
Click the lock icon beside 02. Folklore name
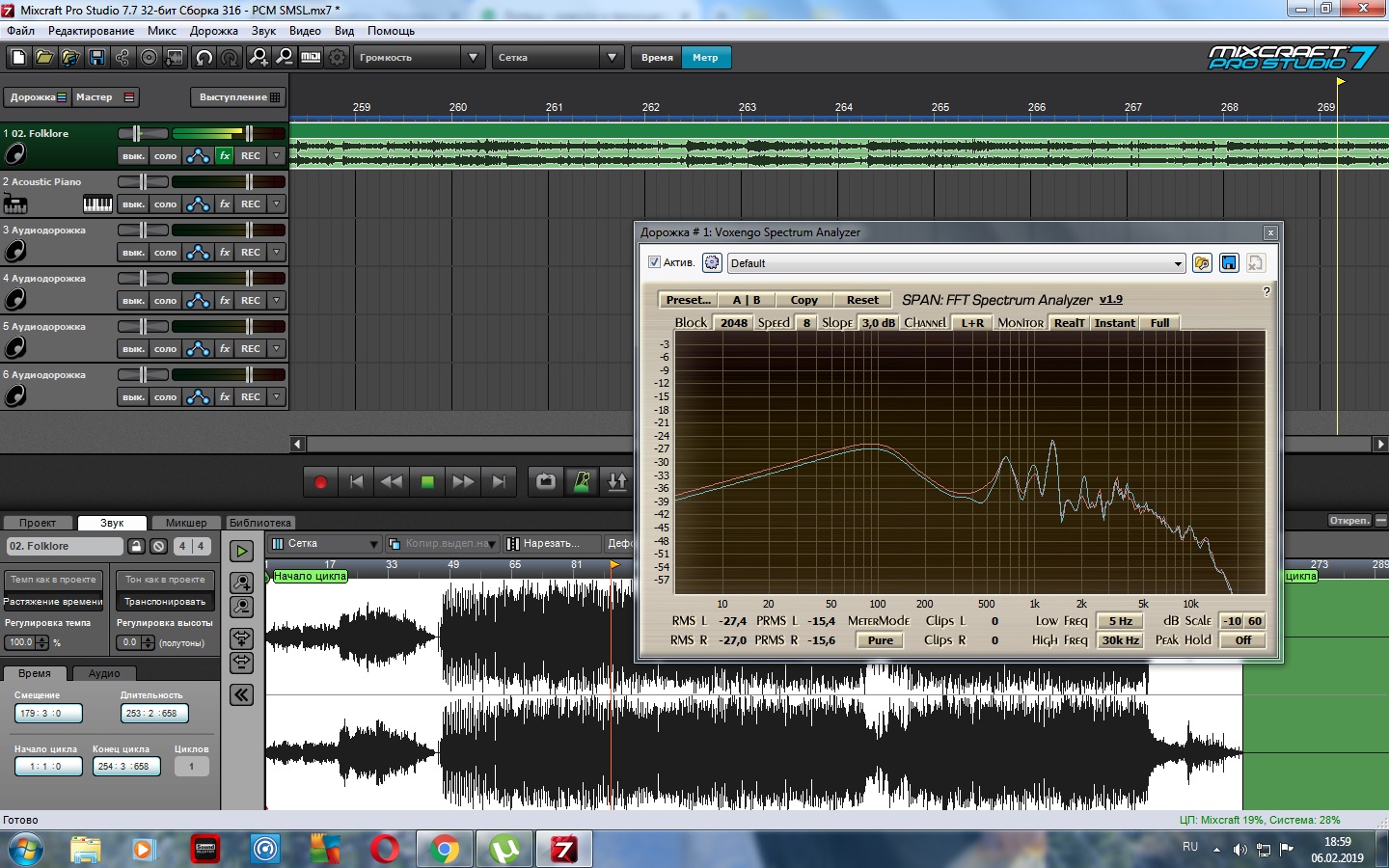point(136,546)
